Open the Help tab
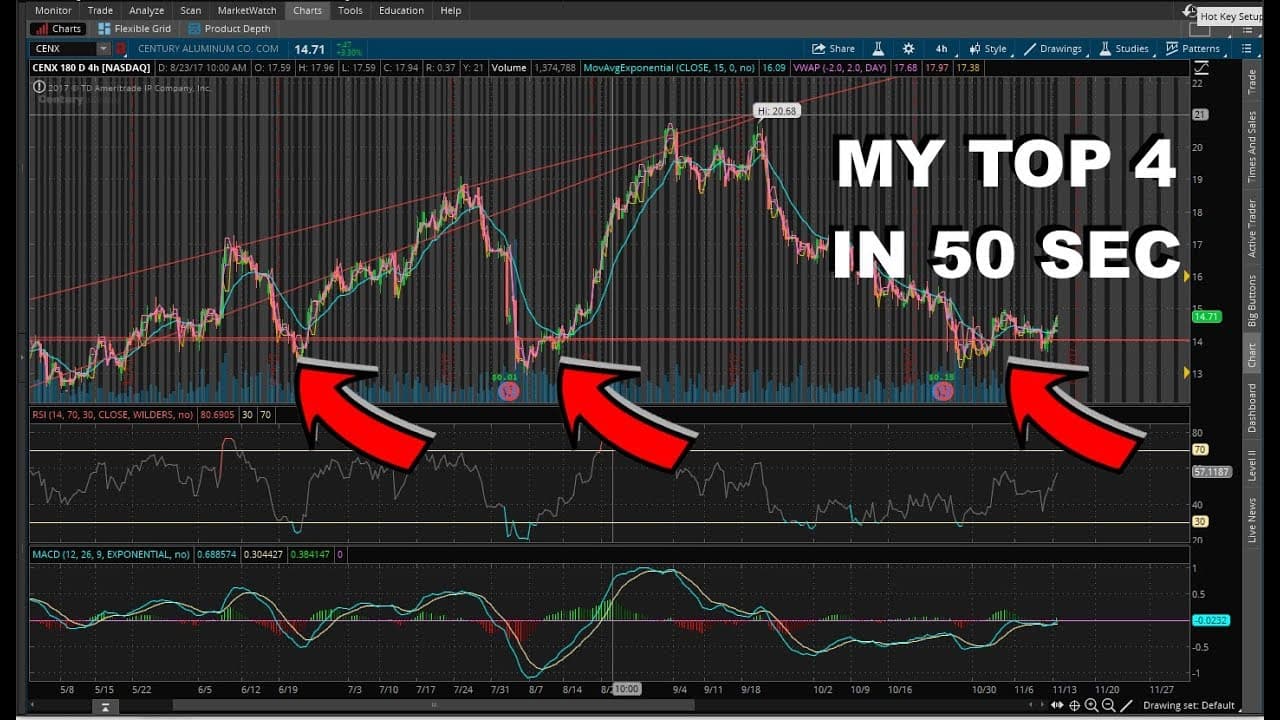The image size is (1280, 720). (451, 10)
